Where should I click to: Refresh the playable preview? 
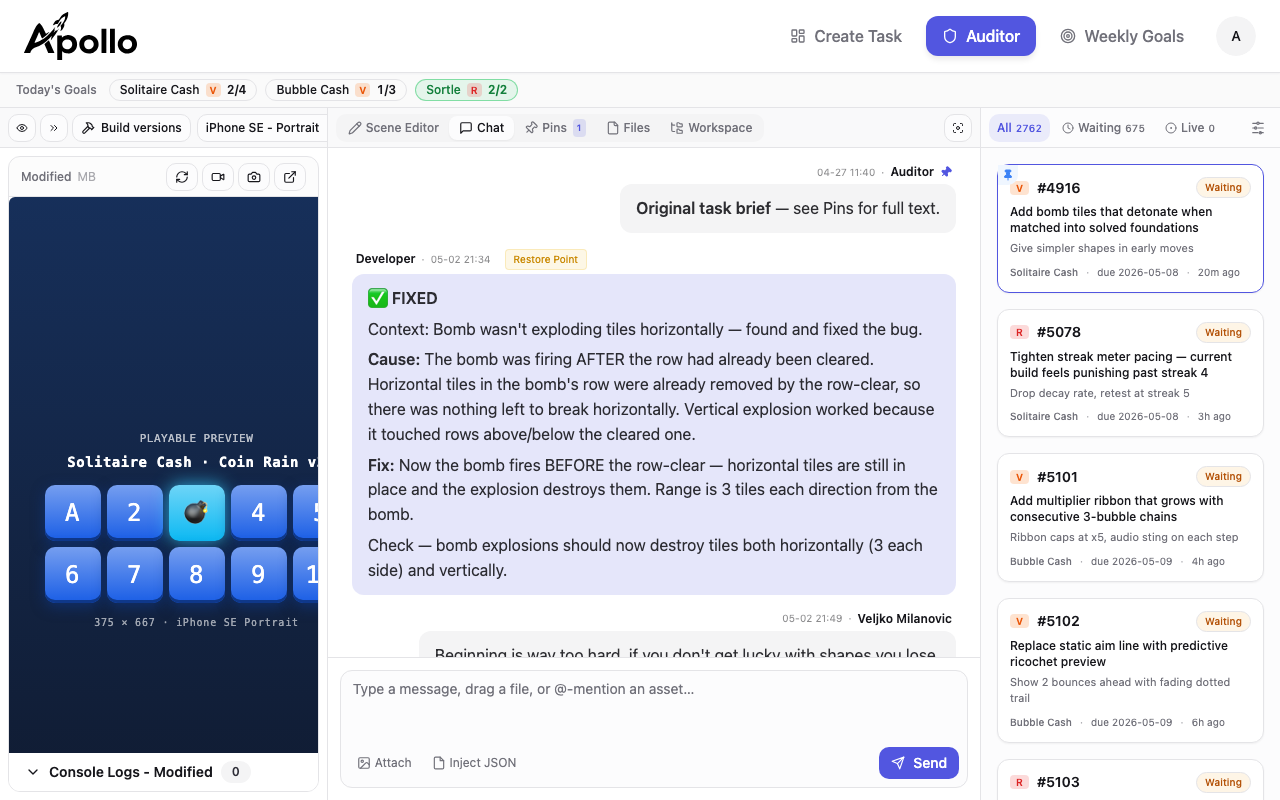click(182, 177)
